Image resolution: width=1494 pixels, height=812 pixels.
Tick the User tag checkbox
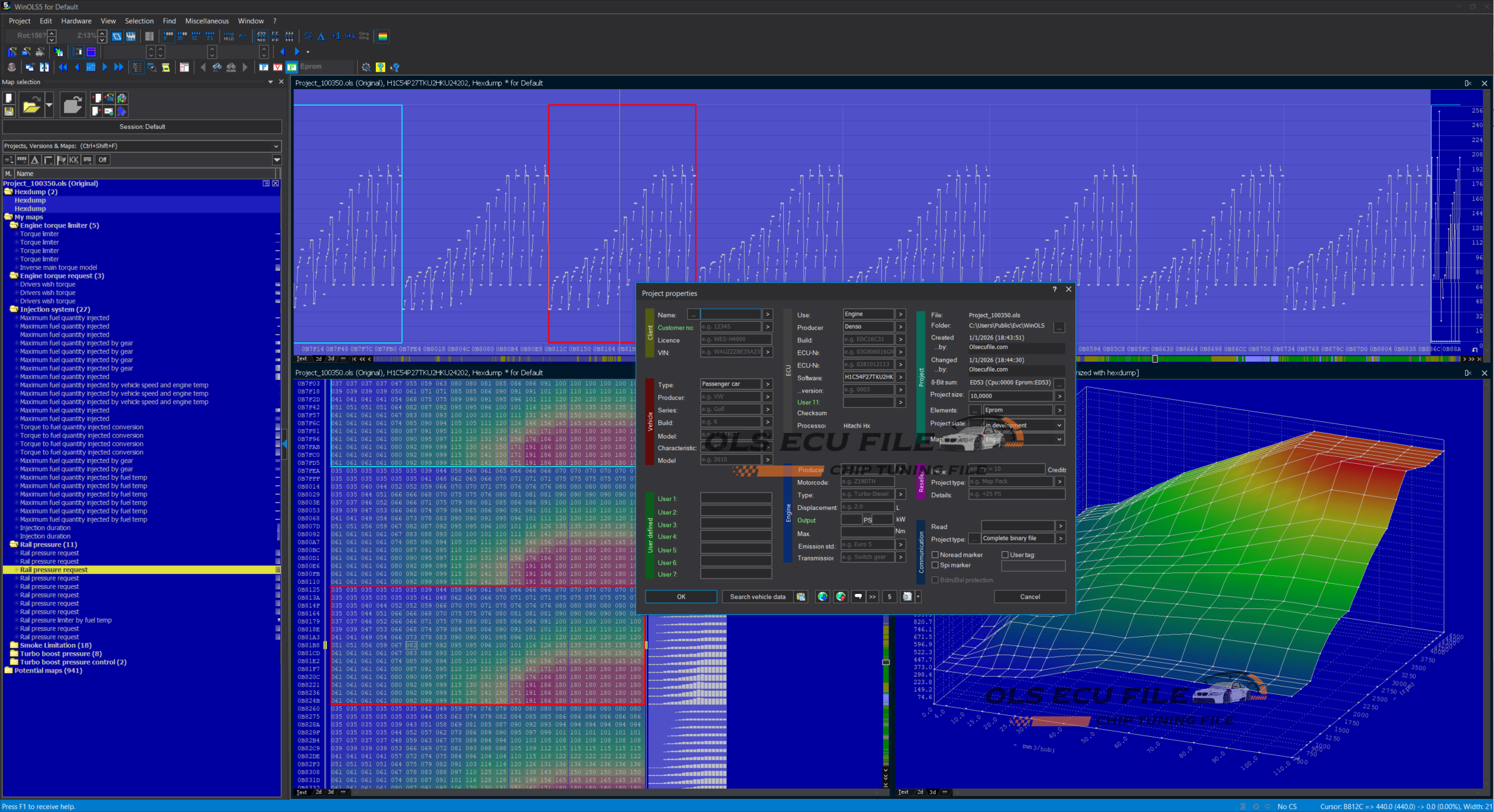click(x=1005, y=555)
